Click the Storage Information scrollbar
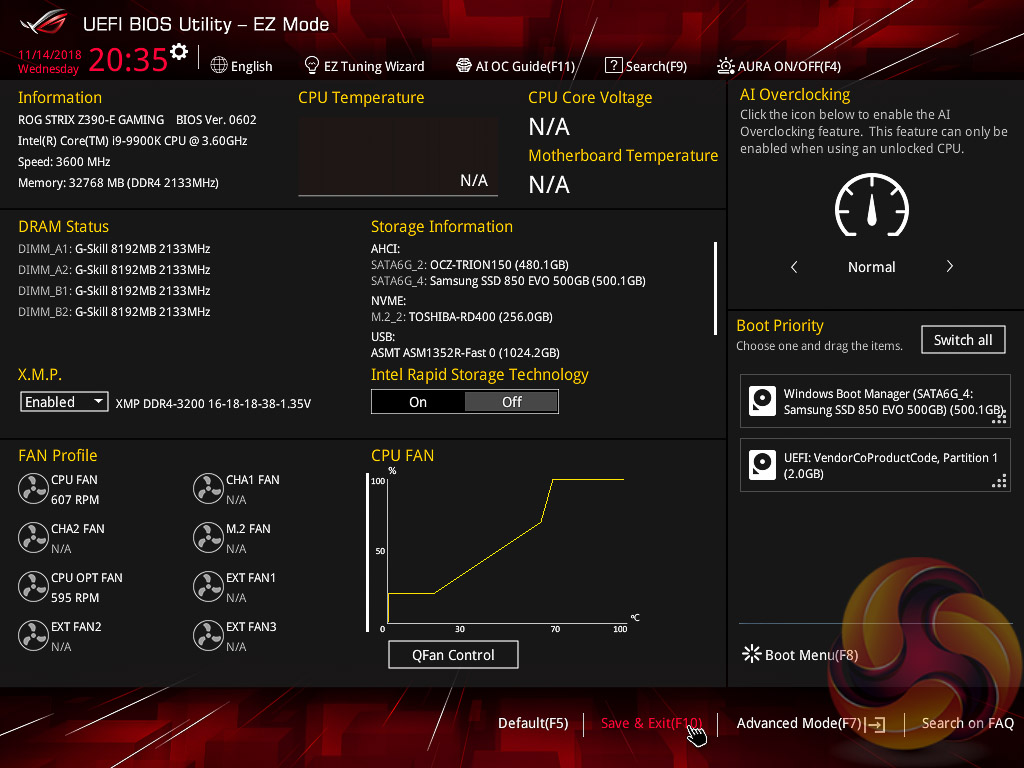This screenshot has width=1024, height=768. coord(715,288)
